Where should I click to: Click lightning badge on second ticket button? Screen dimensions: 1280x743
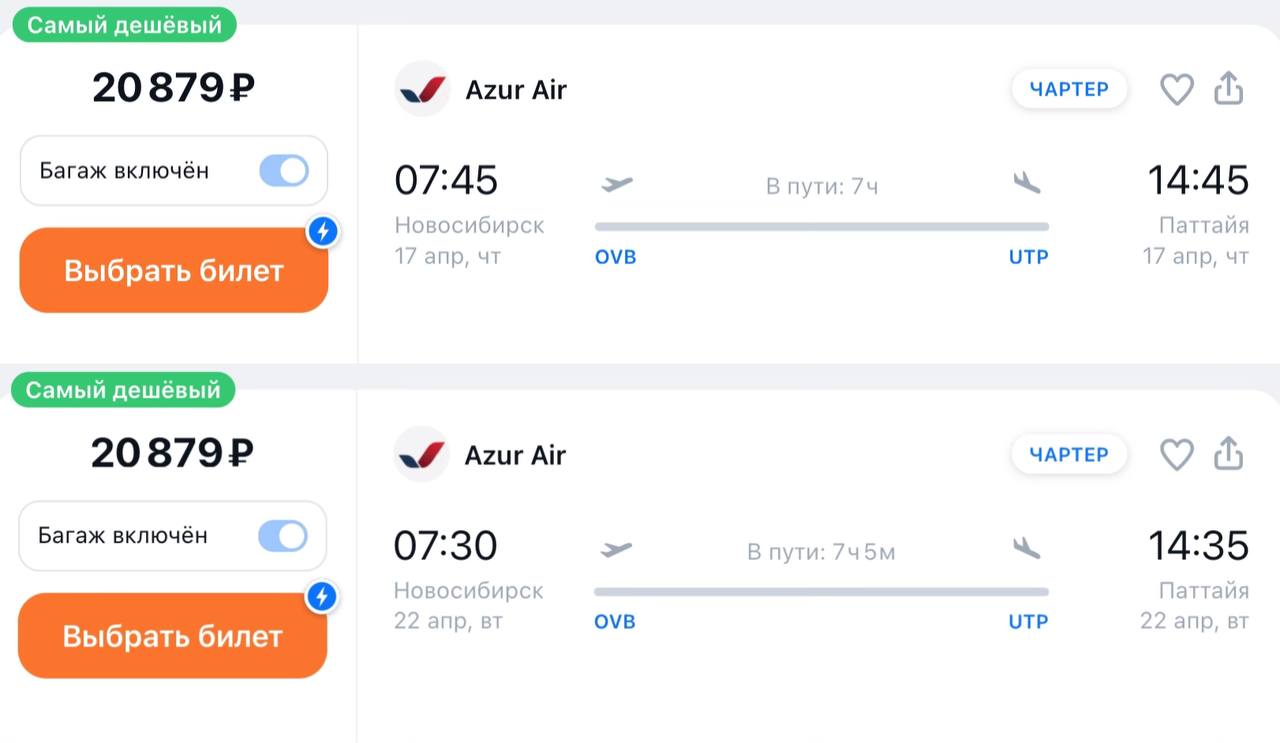click(x=321, y=597)
